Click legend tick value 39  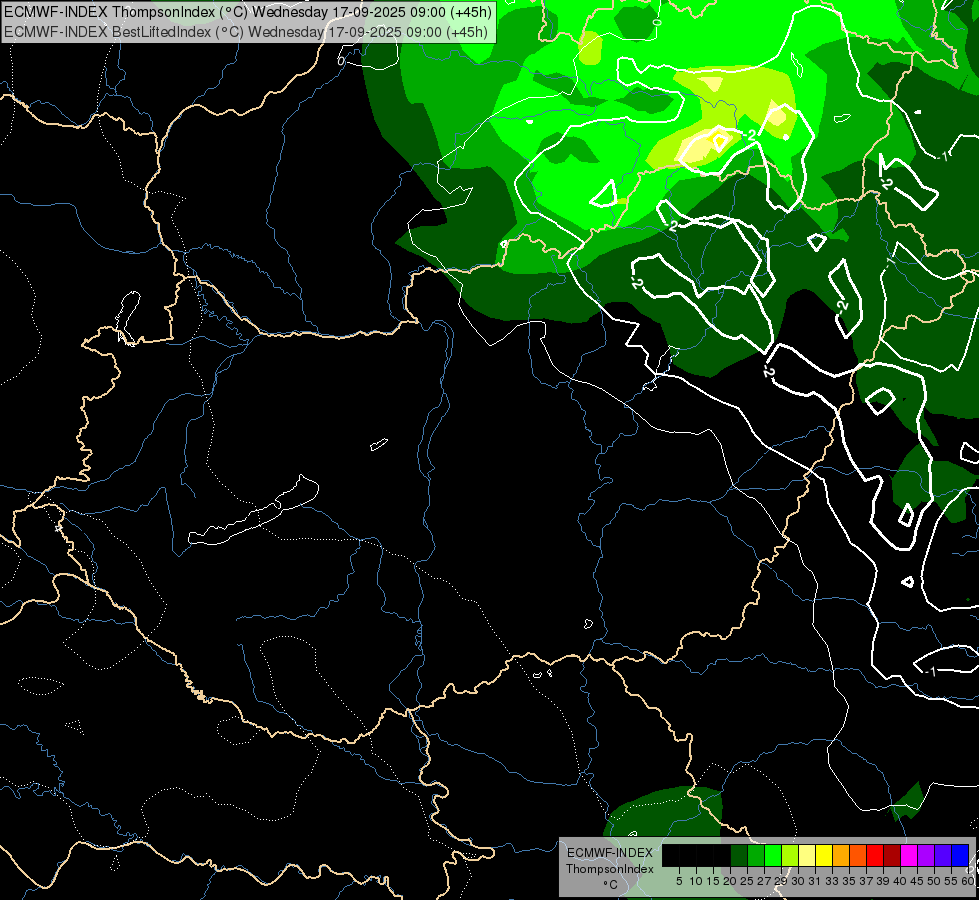coord(883,881)
